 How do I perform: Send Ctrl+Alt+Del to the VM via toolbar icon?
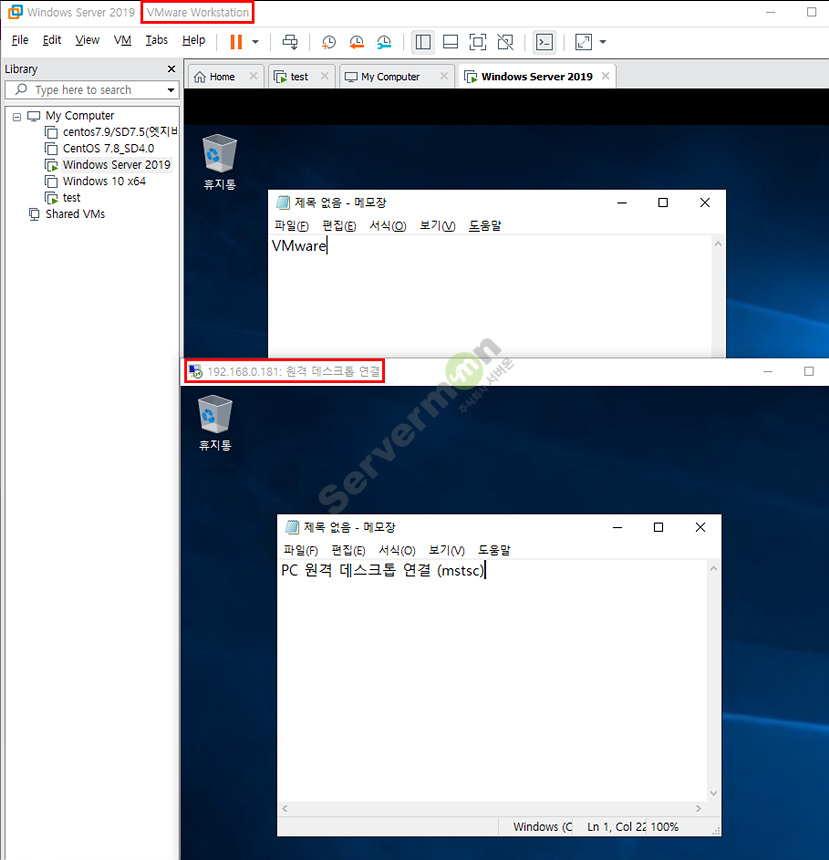[290, 42]
